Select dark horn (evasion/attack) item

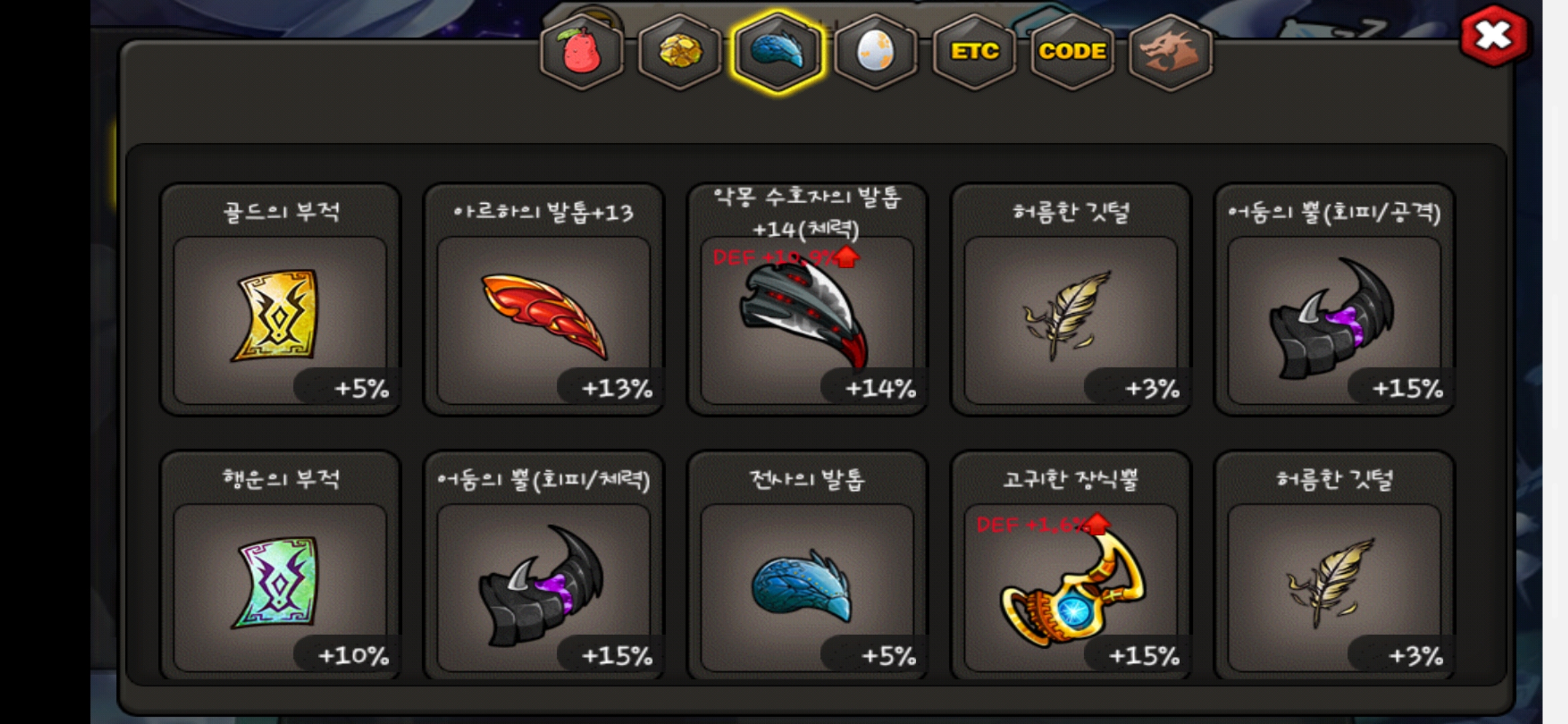click(1334, 300)
